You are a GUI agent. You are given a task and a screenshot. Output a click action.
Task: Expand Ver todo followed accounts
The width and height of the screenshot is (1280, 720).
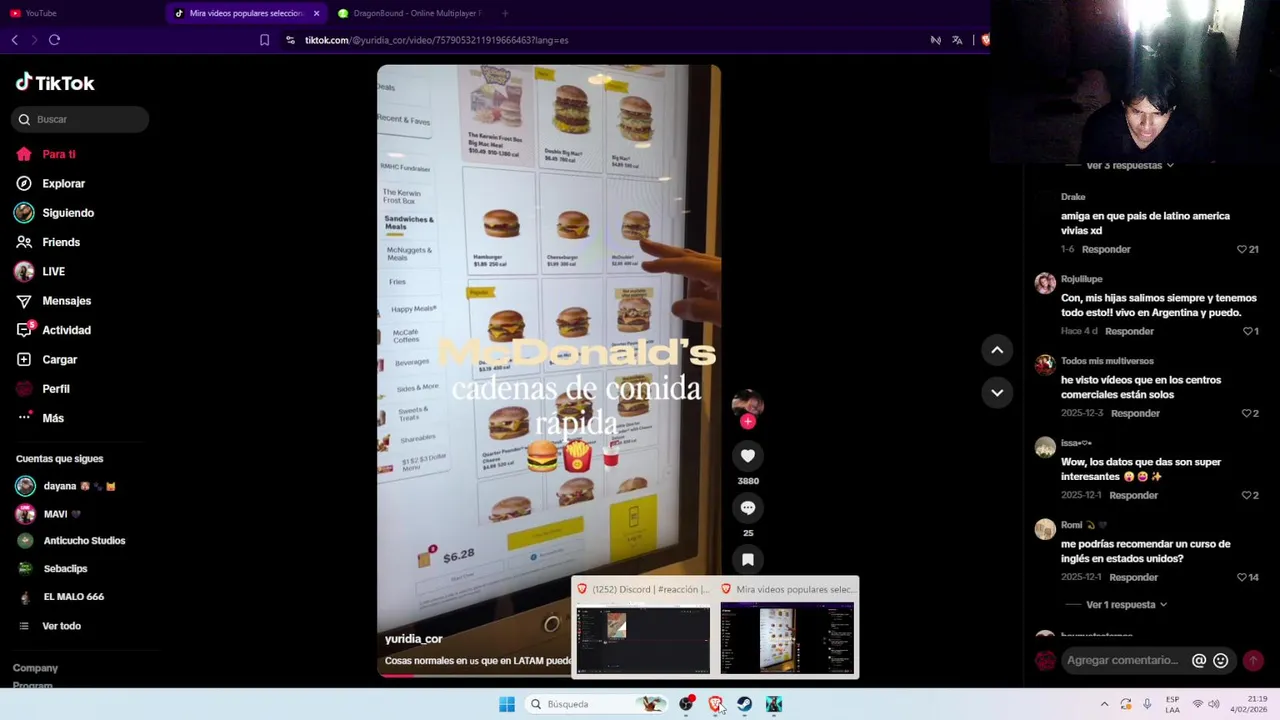[x=50, y=626]
